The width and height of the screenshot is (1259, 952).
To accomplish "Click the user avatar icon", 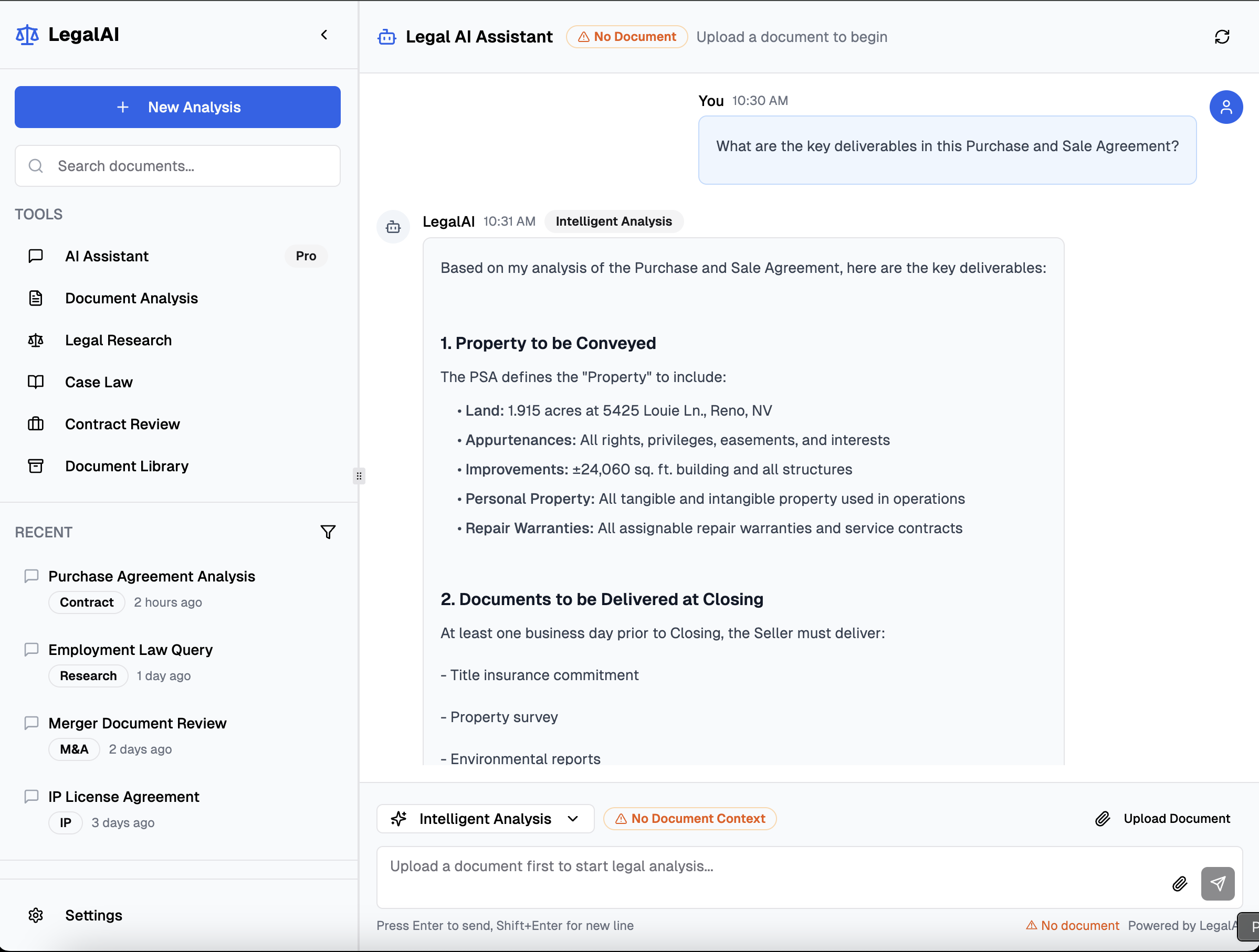I will [x=1226, y=107].
